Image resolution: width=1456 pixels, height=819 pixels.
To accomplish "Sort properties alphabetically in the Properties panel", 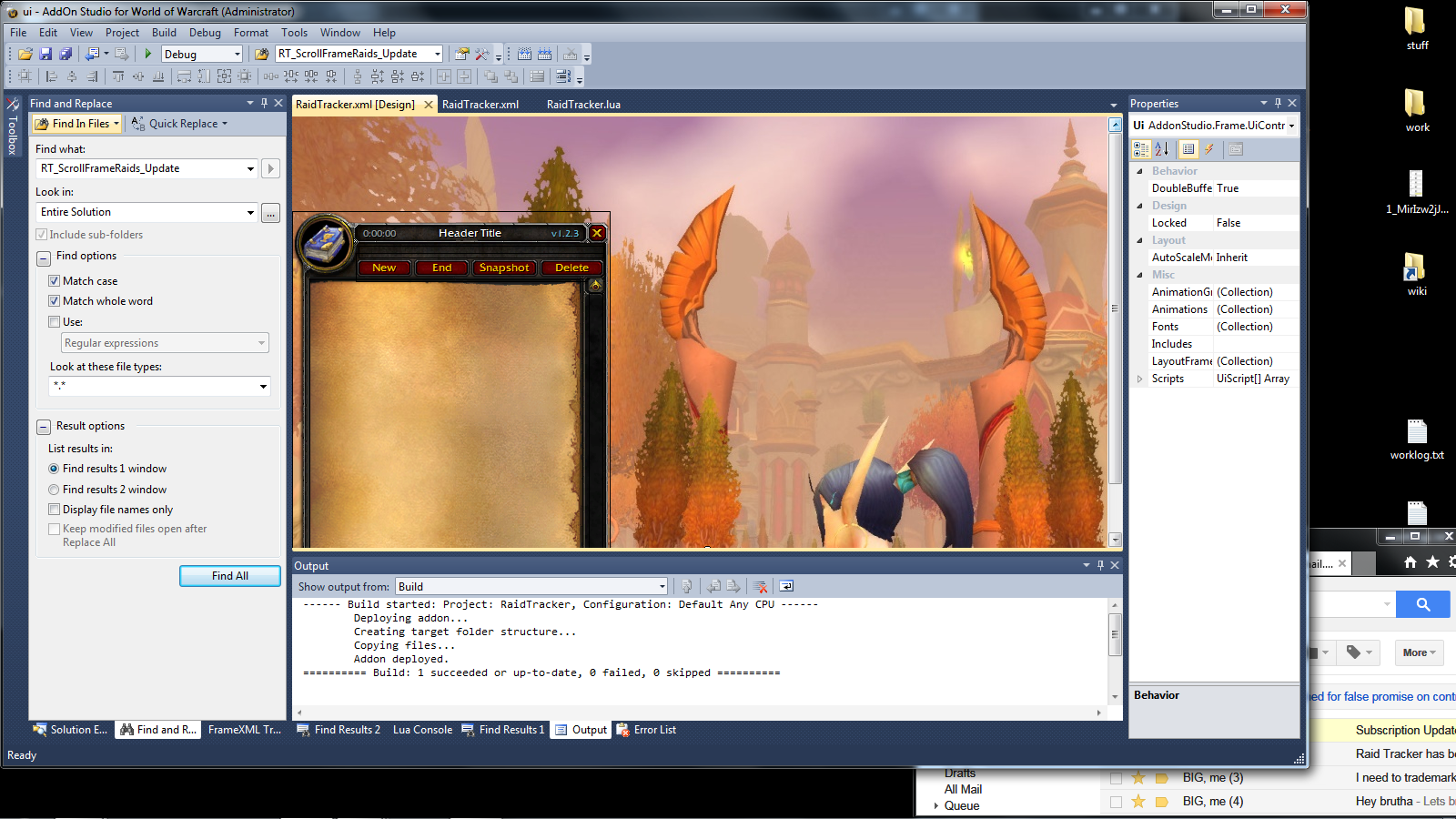I will coord(1162,149).
